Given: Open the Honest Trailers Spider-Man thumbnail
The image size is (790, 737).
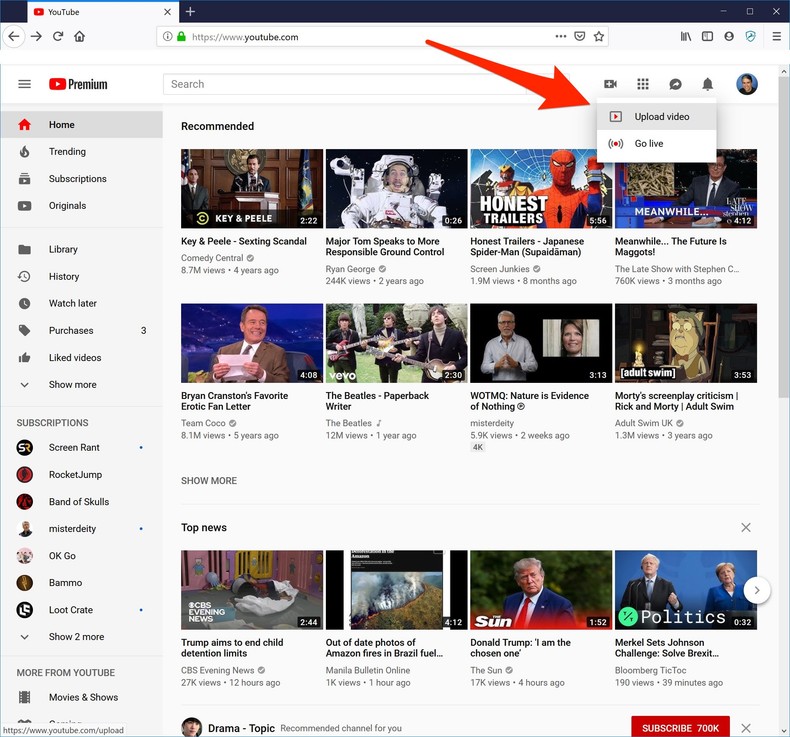Looking at the screenshot, I should click(x=541, y=189).
